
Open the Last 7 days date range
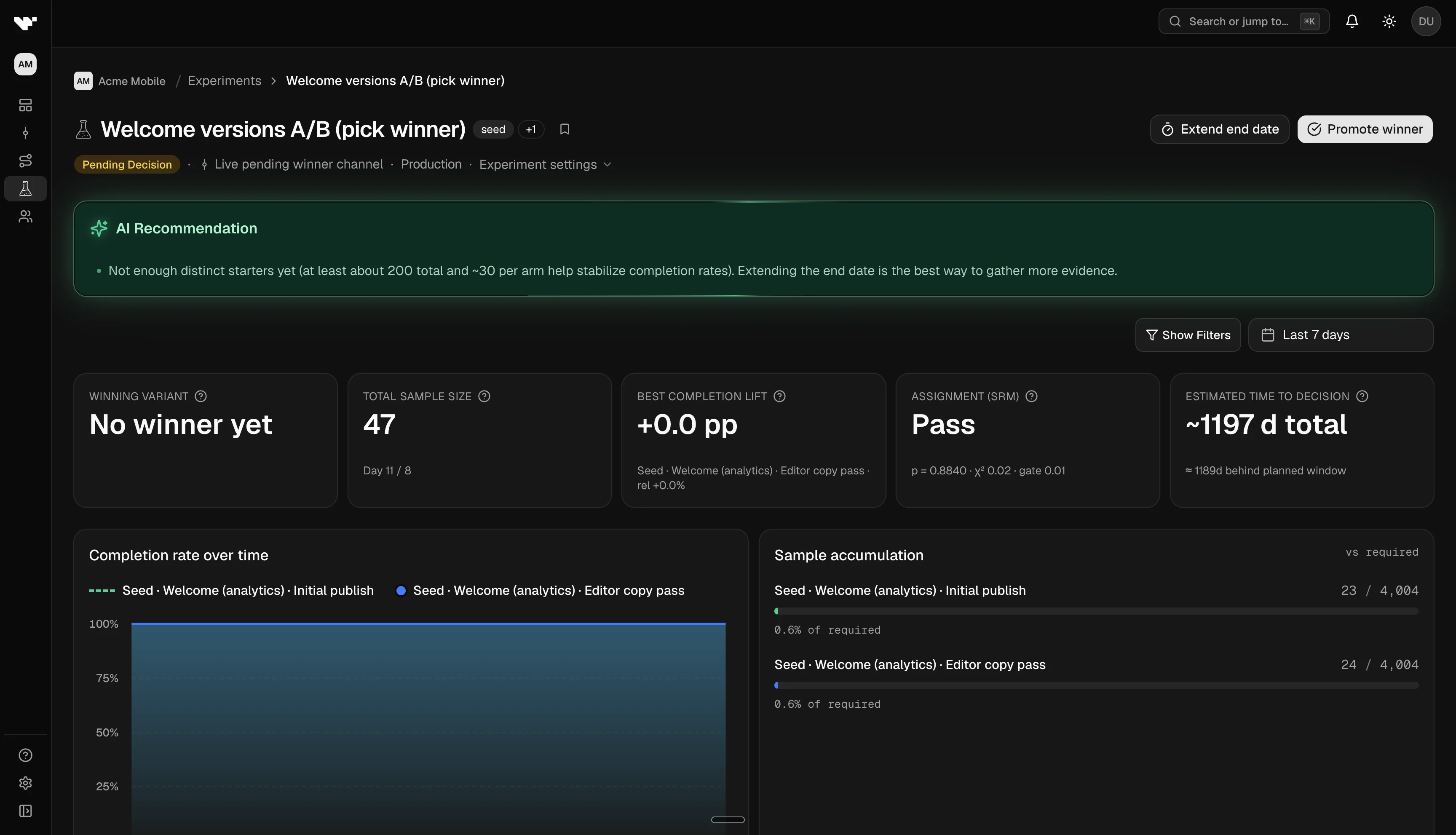pos(1340,335)
